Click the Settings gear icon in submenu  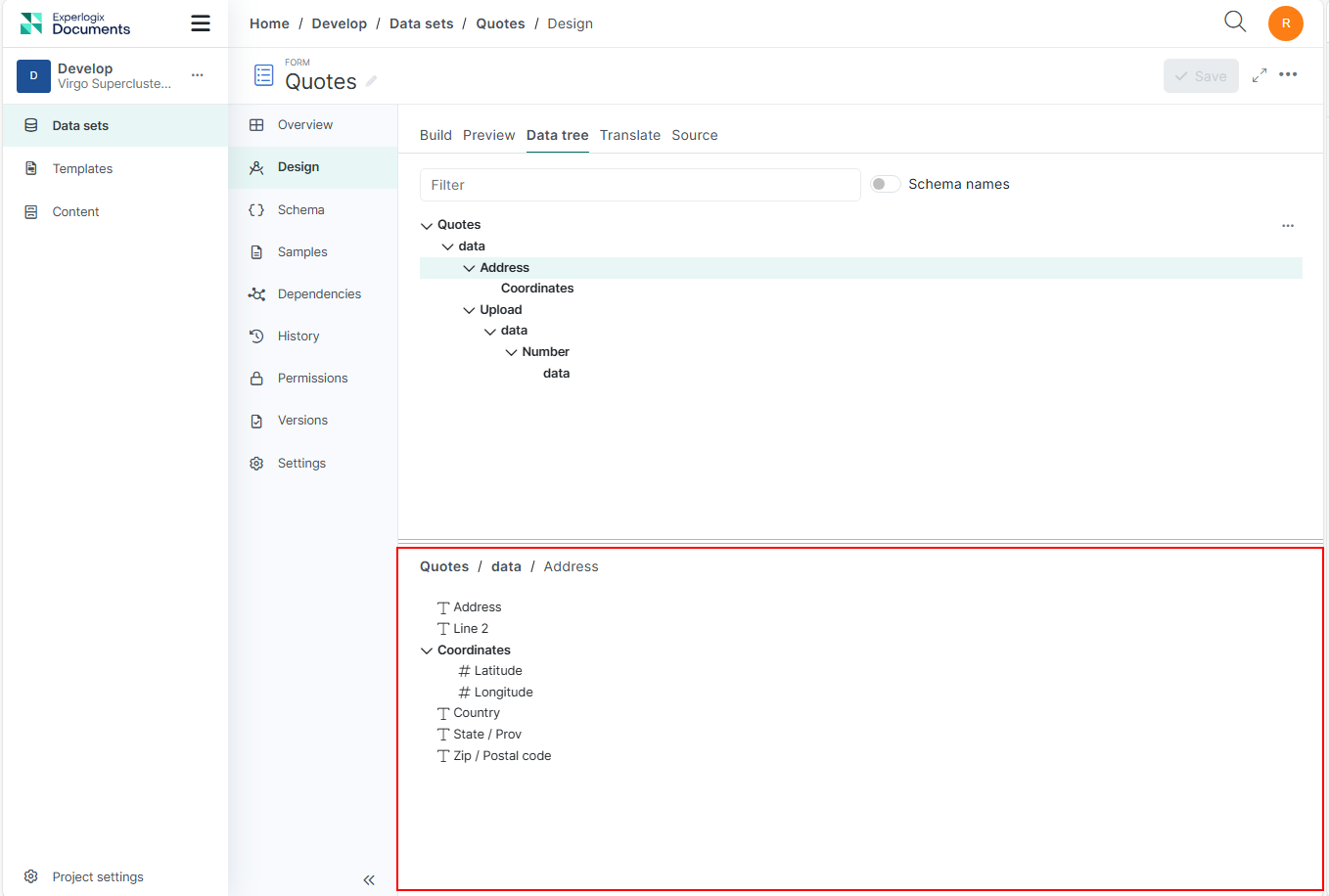[x=256, y=464]
